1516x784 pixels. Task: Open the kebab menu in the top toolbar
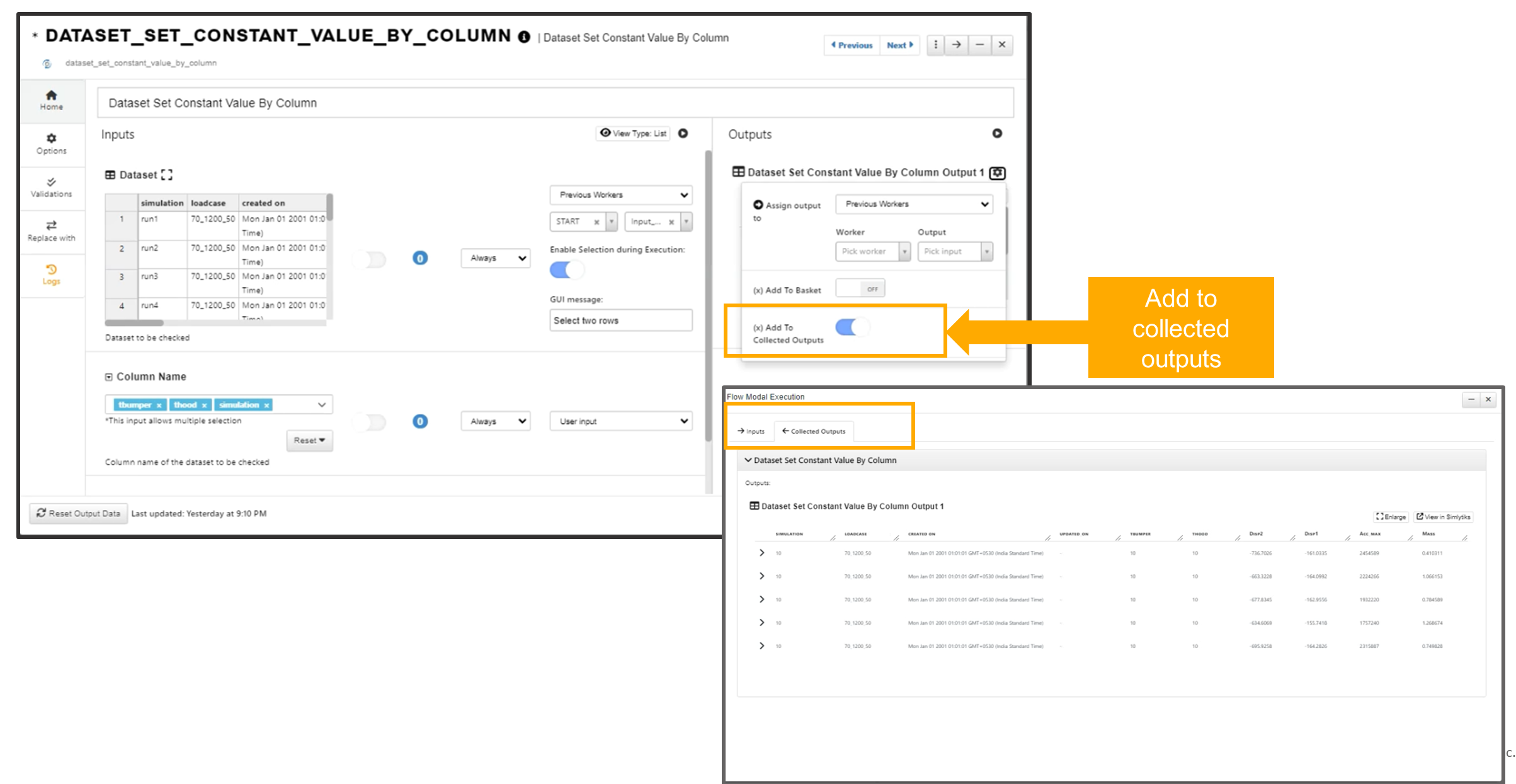(x=935, y=45)
